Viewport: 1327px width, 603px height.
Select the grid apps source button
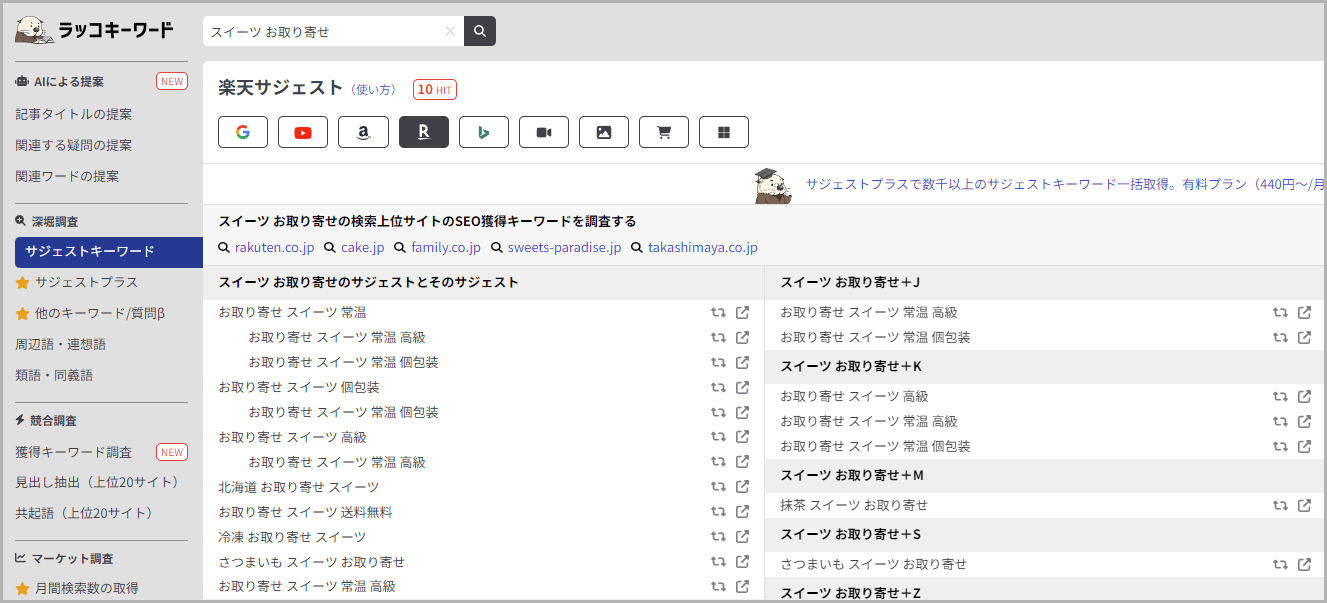[x=724, y=132]
